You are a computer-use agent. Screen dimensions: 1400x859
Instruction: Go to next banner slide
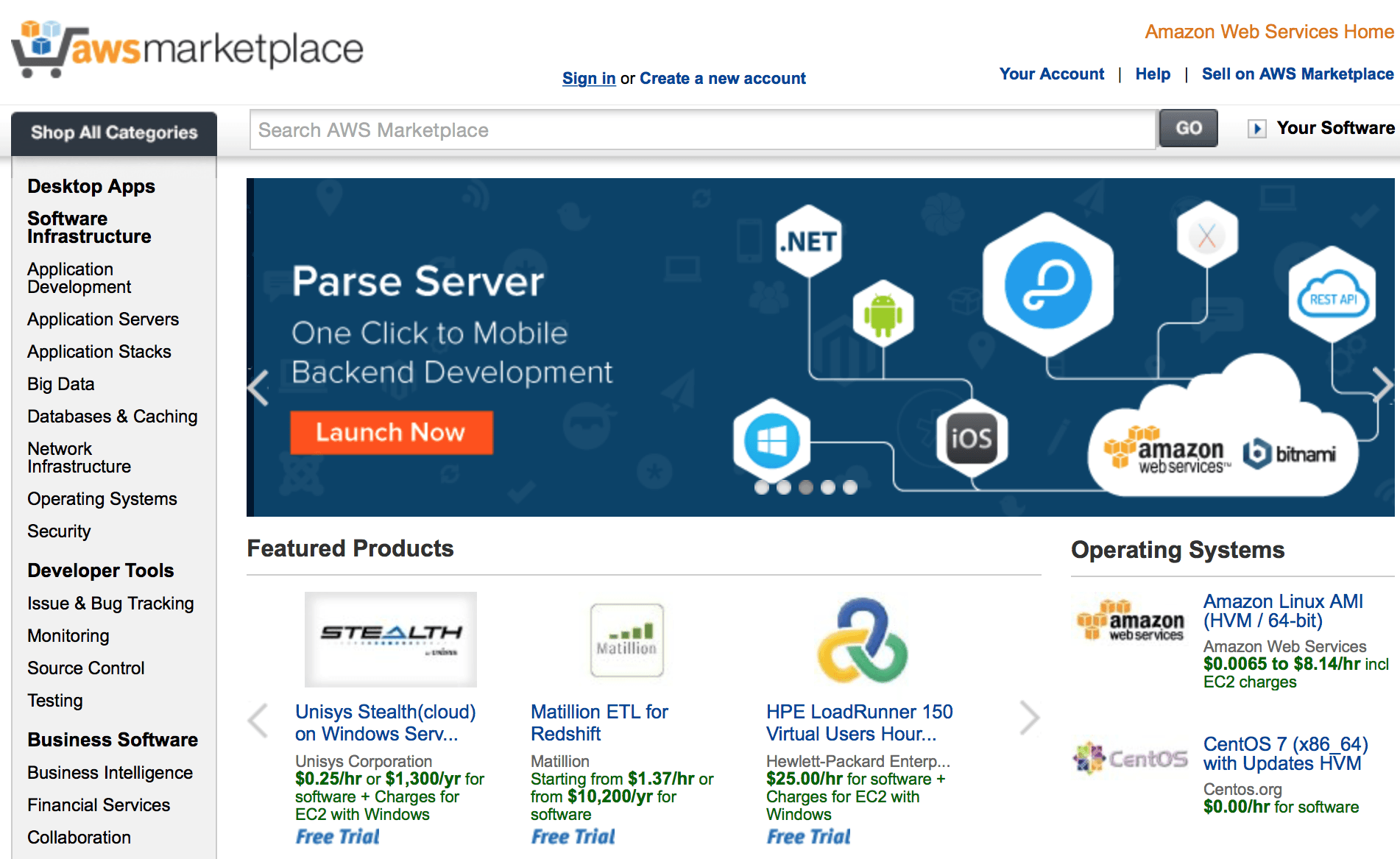click(1382, 384)
